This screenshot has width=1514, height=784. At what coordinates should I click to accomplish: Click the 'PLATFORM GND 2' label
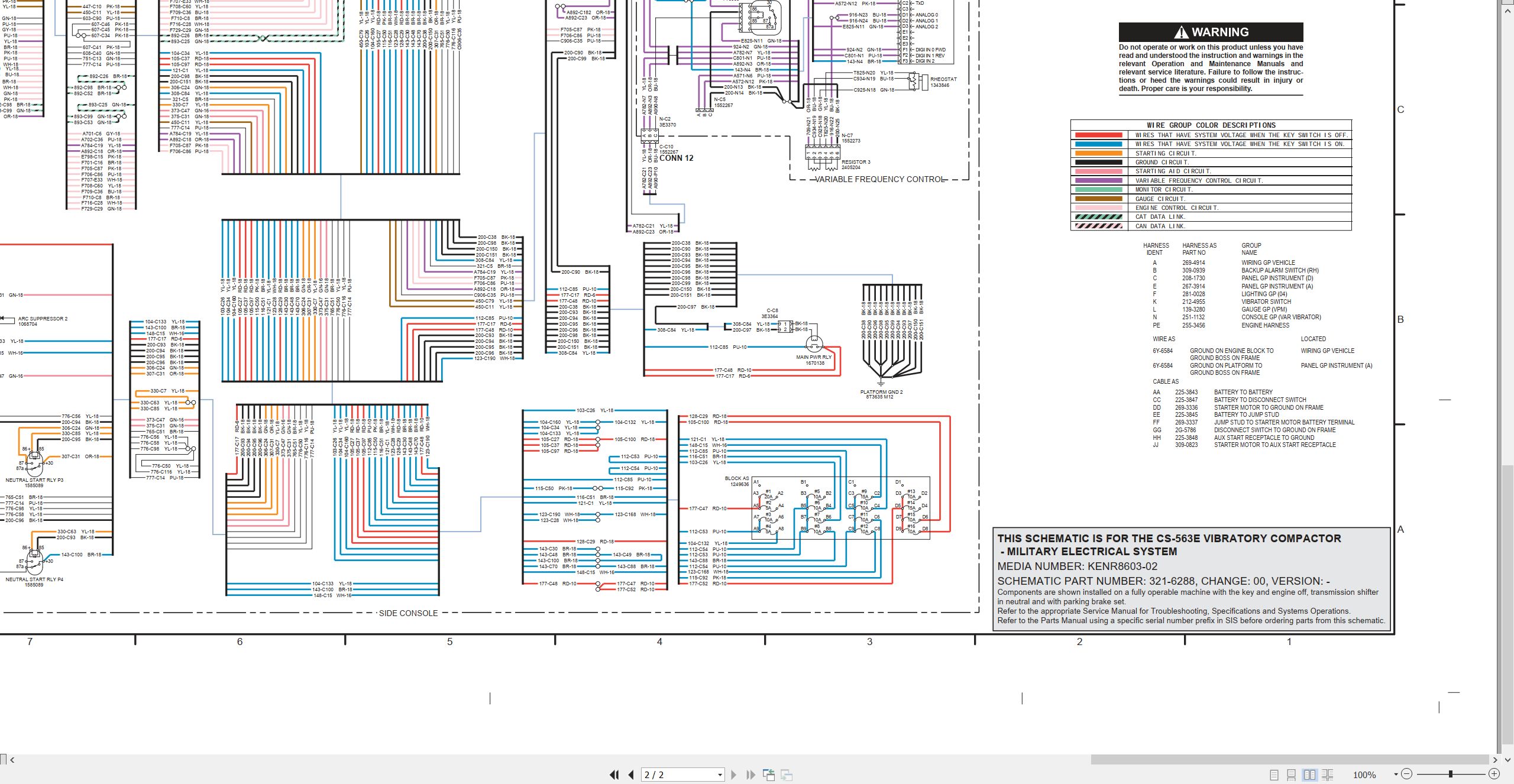coord(881,392)
